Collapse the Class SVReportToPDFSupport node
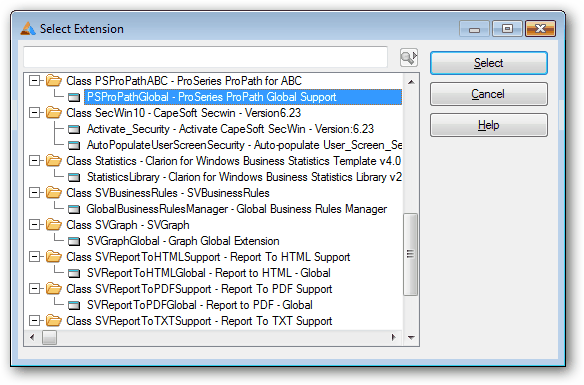Viewport: 584px width, 385px height. click(34, 289)
